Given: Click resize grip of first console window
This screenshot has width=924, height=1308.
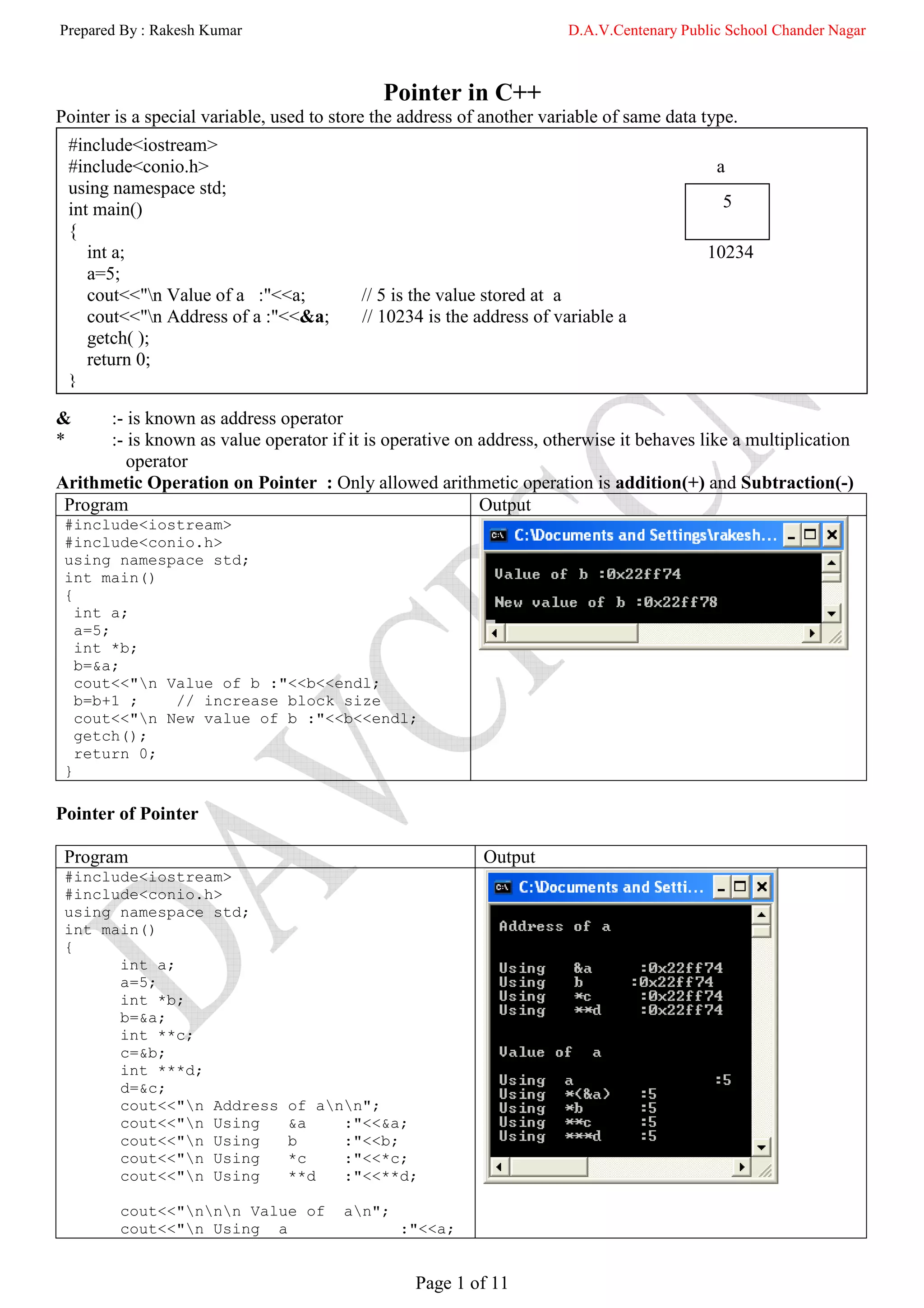Looking at the screenshot, I should coord(835,637).
